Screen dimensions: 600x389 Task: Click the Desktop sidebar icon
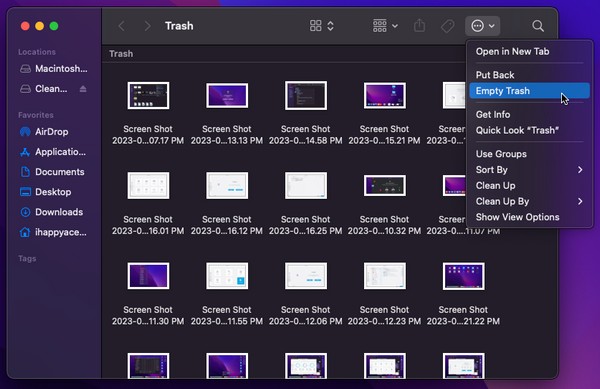[x=25, y=192]
